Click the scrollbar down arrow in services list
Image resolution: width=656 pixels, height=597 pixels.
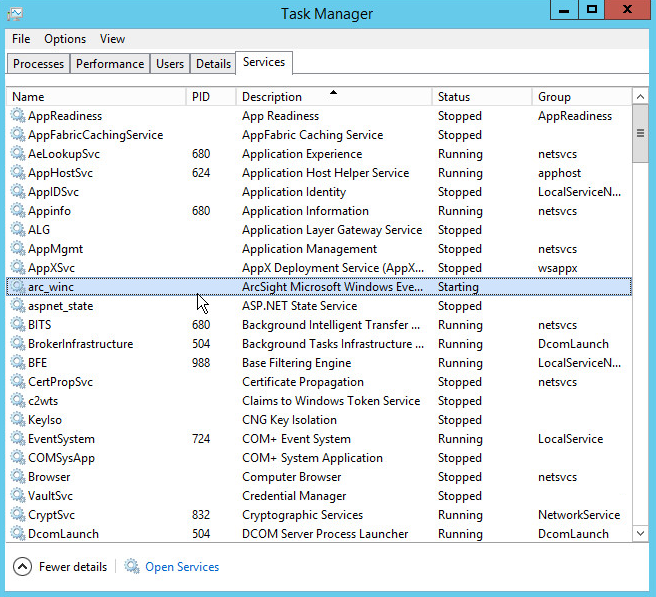[x=640, y=534]
